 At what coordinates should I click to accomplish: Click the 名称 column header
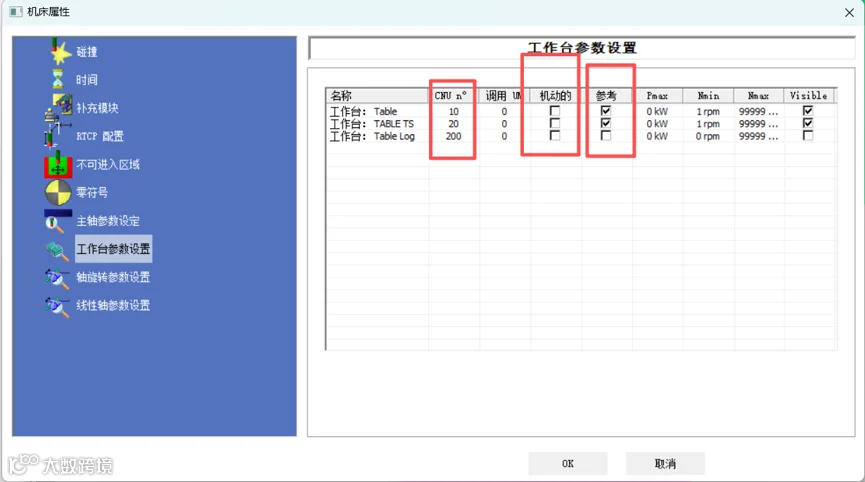pyautogui.click(x=377, y=95)
